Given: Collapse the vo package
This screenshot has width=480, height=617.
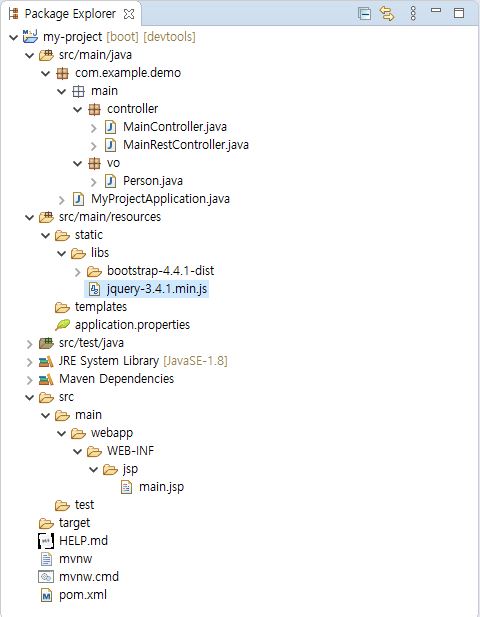Looking at the screenshot, I should 78,163.
